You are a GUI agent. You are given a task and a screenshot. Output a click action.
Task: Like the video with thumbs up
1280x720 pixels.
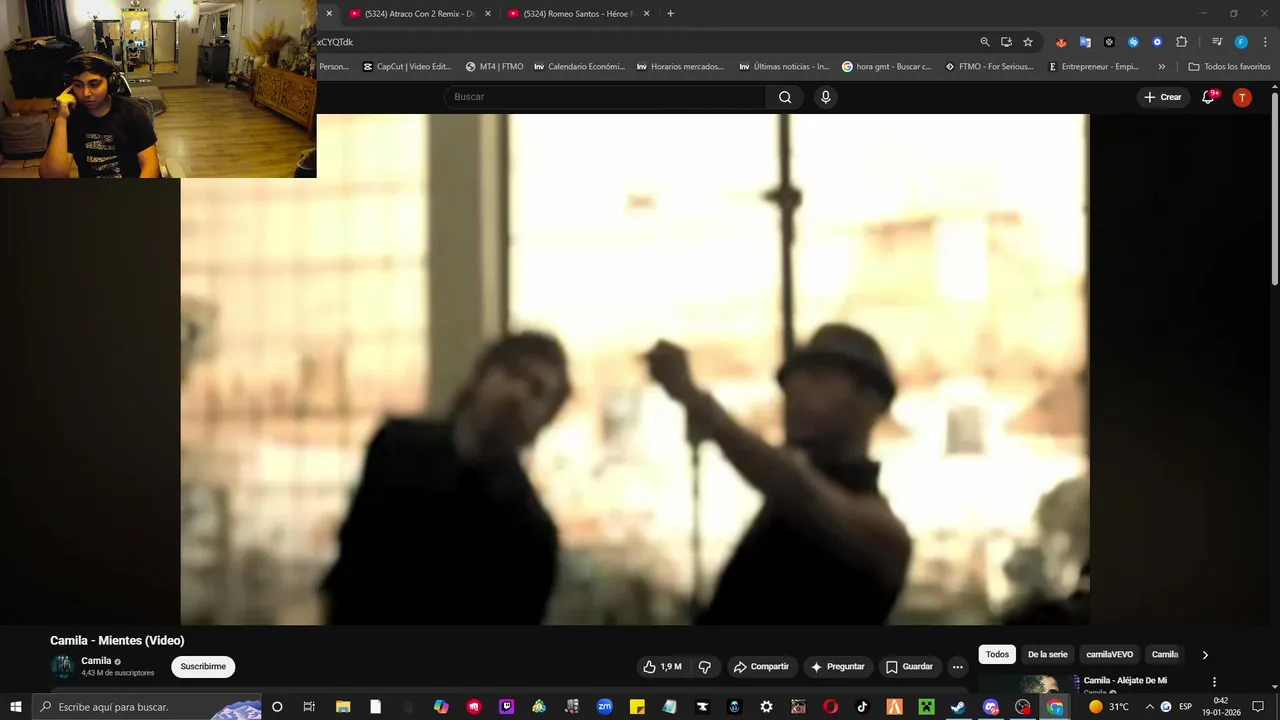tap(662, 667)
